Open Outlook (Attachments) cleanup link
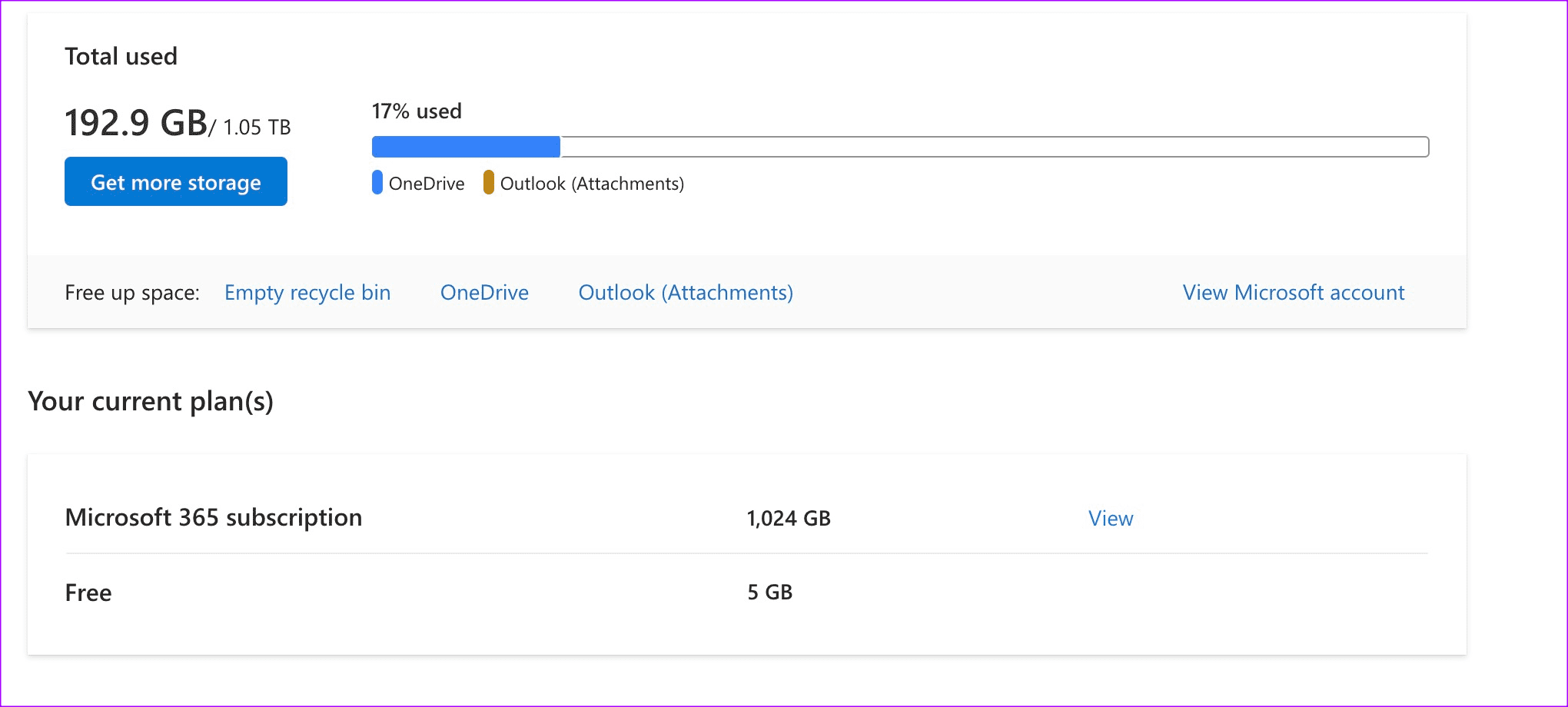Screen dimensions: 1568x707 (686, 293)
